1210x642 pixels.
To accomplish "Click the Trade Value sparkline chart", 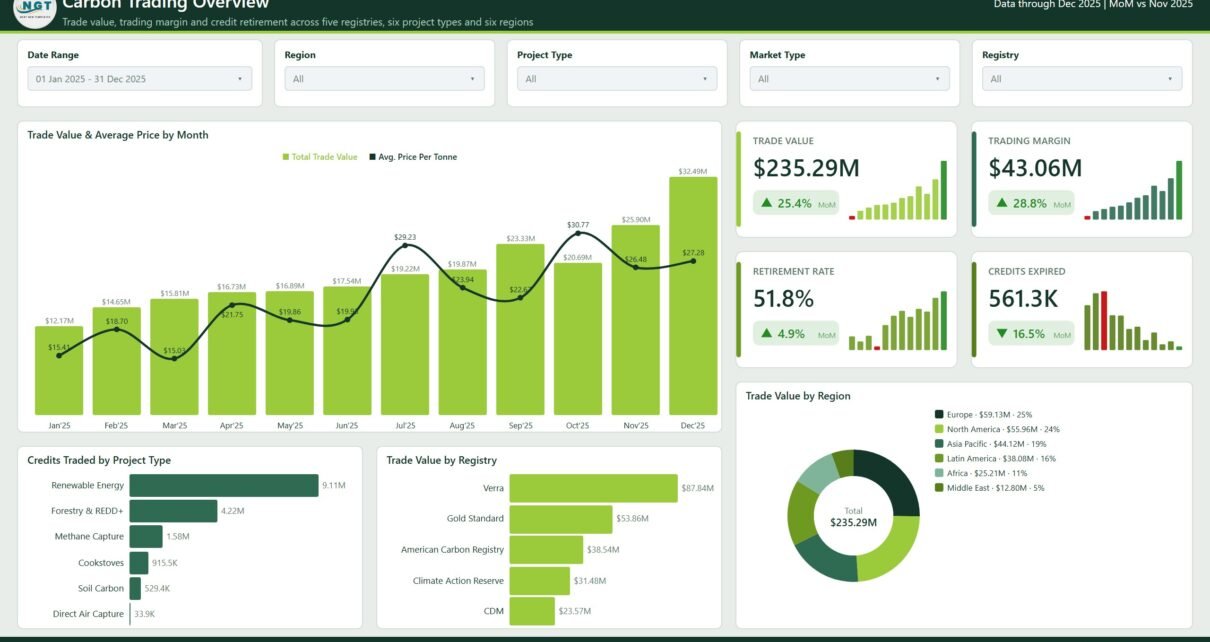I will point(897,190).
